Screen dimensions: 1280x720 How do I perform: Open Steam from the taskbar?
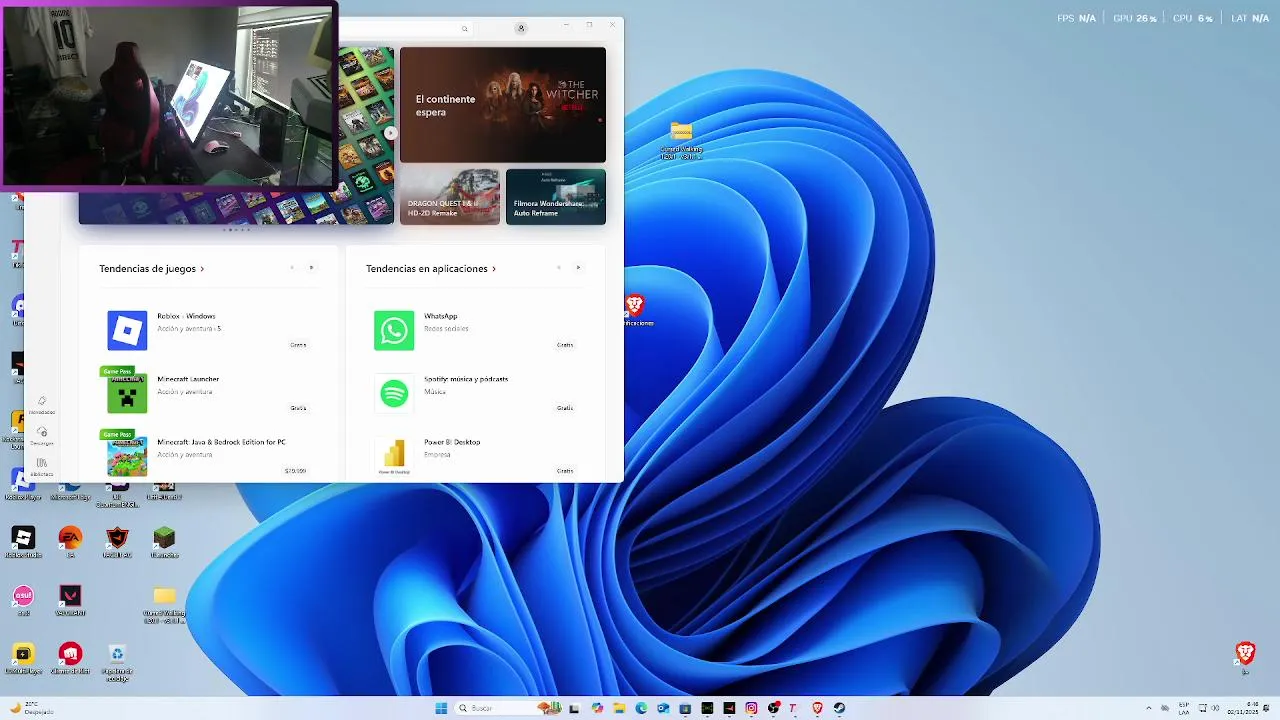(840, 708)
